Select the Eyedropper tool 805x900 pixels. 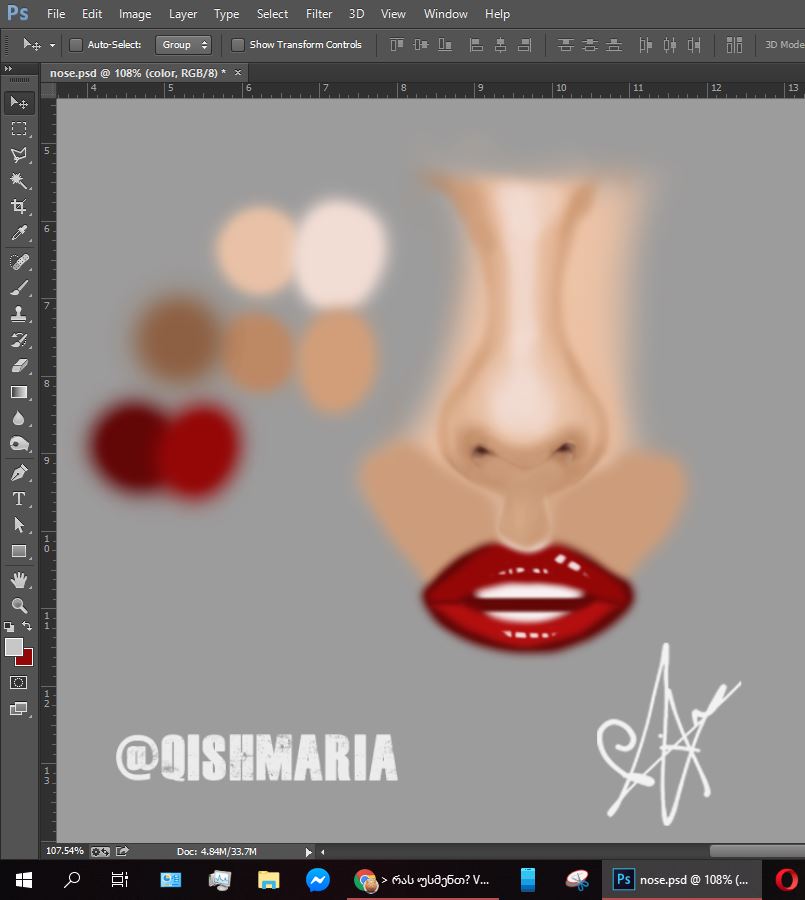click(18, 234)
